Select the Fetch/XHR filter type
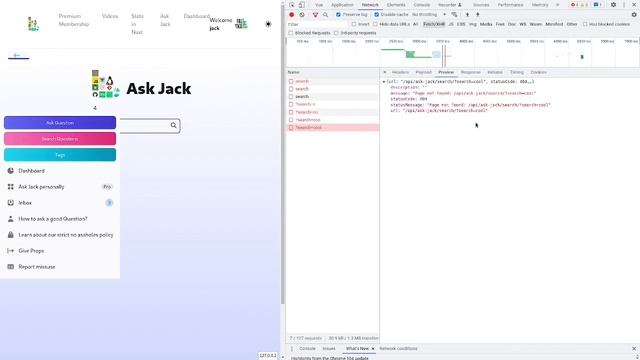640x360 pixels. tap(434, 24)
